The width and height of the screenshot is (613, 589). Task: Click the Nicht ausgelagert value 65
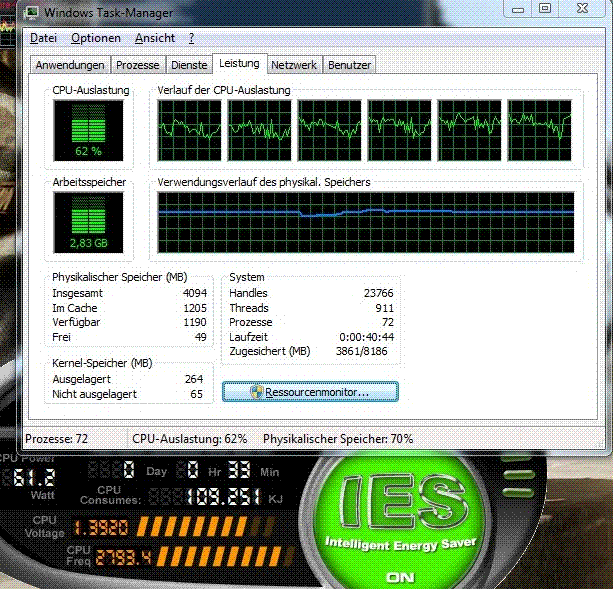click(x=197, y=394)
